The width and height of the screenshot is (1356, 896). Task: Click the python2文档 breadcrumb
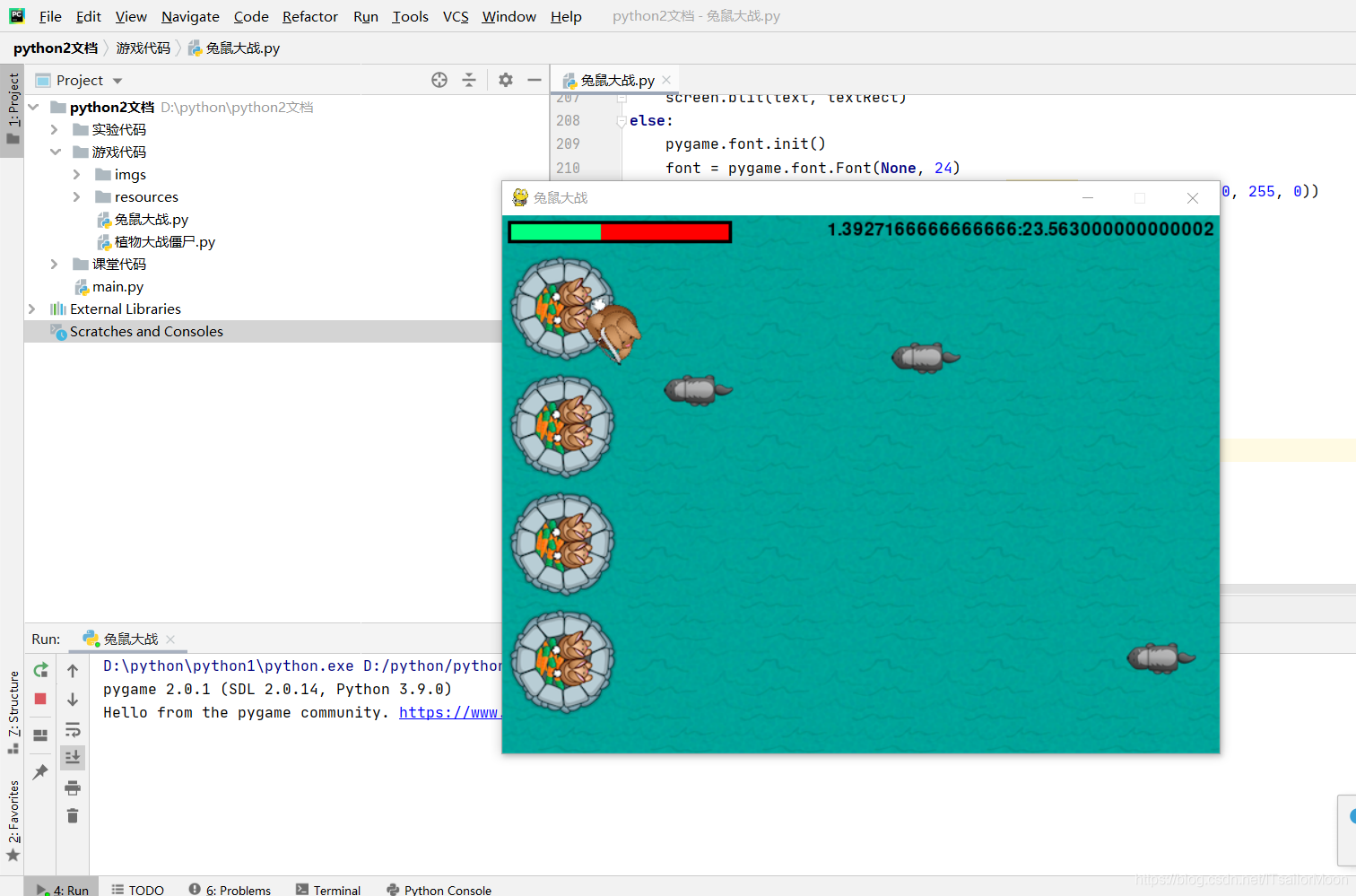[56, 48]
